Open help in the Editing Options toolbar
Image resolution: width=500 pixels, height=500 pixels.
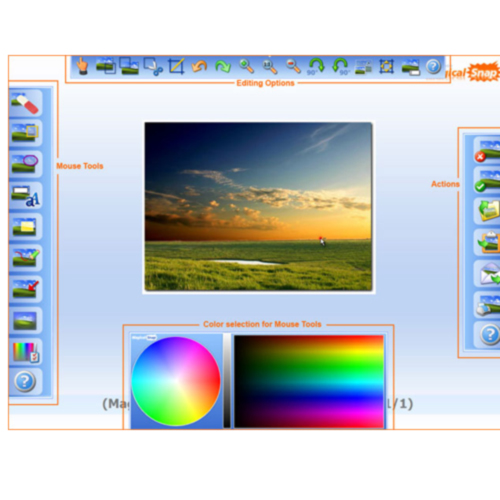click(434, 67)
